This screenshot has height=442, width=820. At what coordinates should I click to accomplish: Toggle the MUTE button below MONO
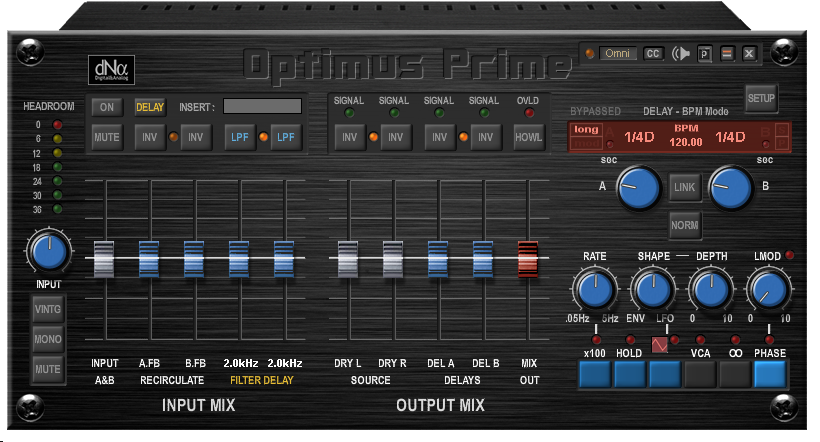coord(48,369)
